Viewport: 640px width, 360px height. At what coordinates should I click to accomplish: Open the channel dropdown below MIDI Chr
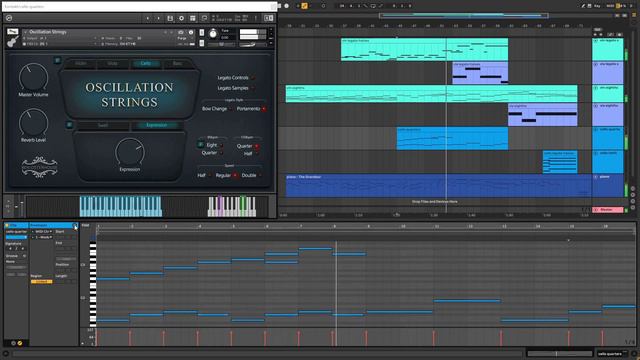pyautogui.click(x=42, y=237)
